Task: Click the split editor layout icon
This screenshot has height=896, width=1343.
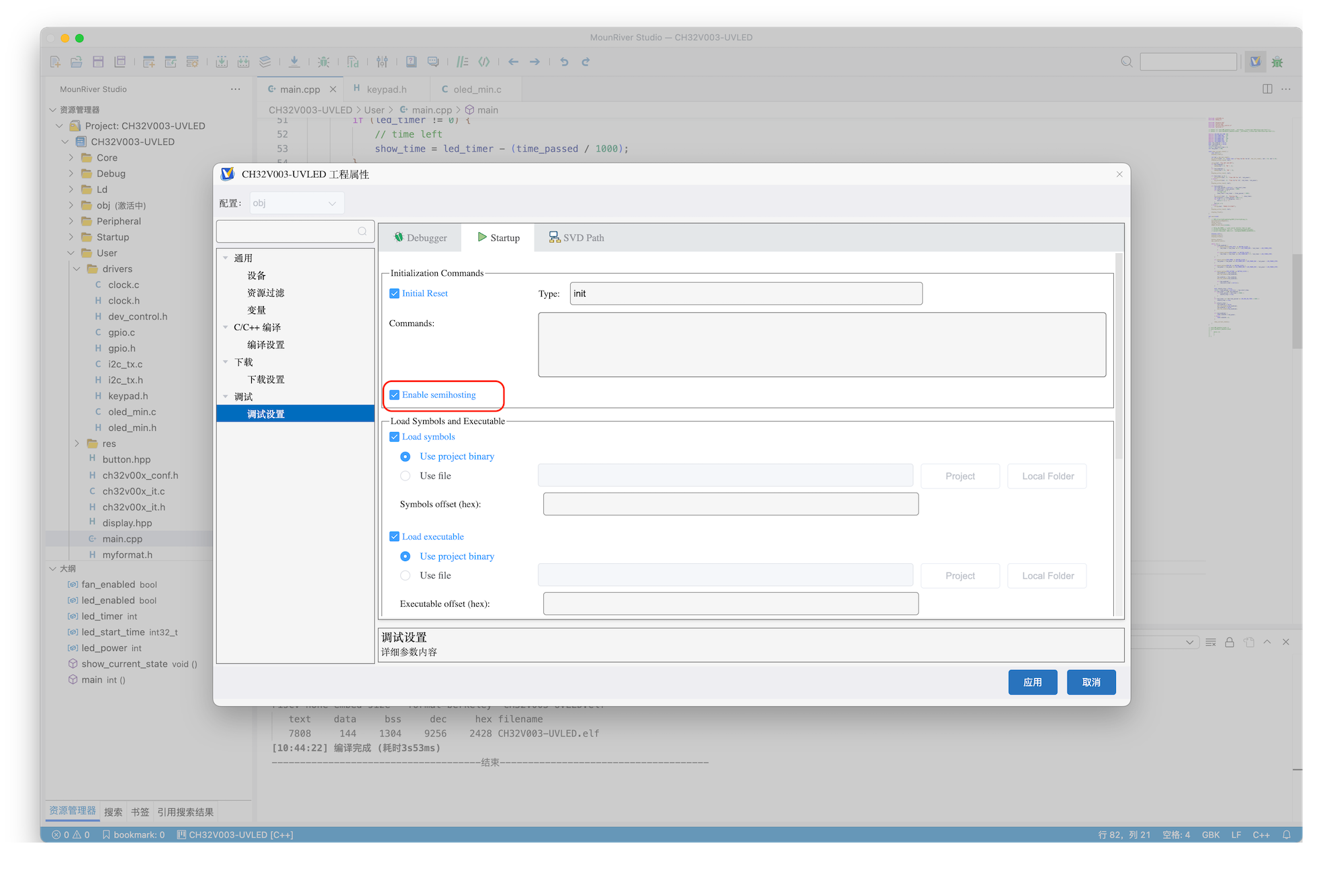Action: click(1267, 89)
